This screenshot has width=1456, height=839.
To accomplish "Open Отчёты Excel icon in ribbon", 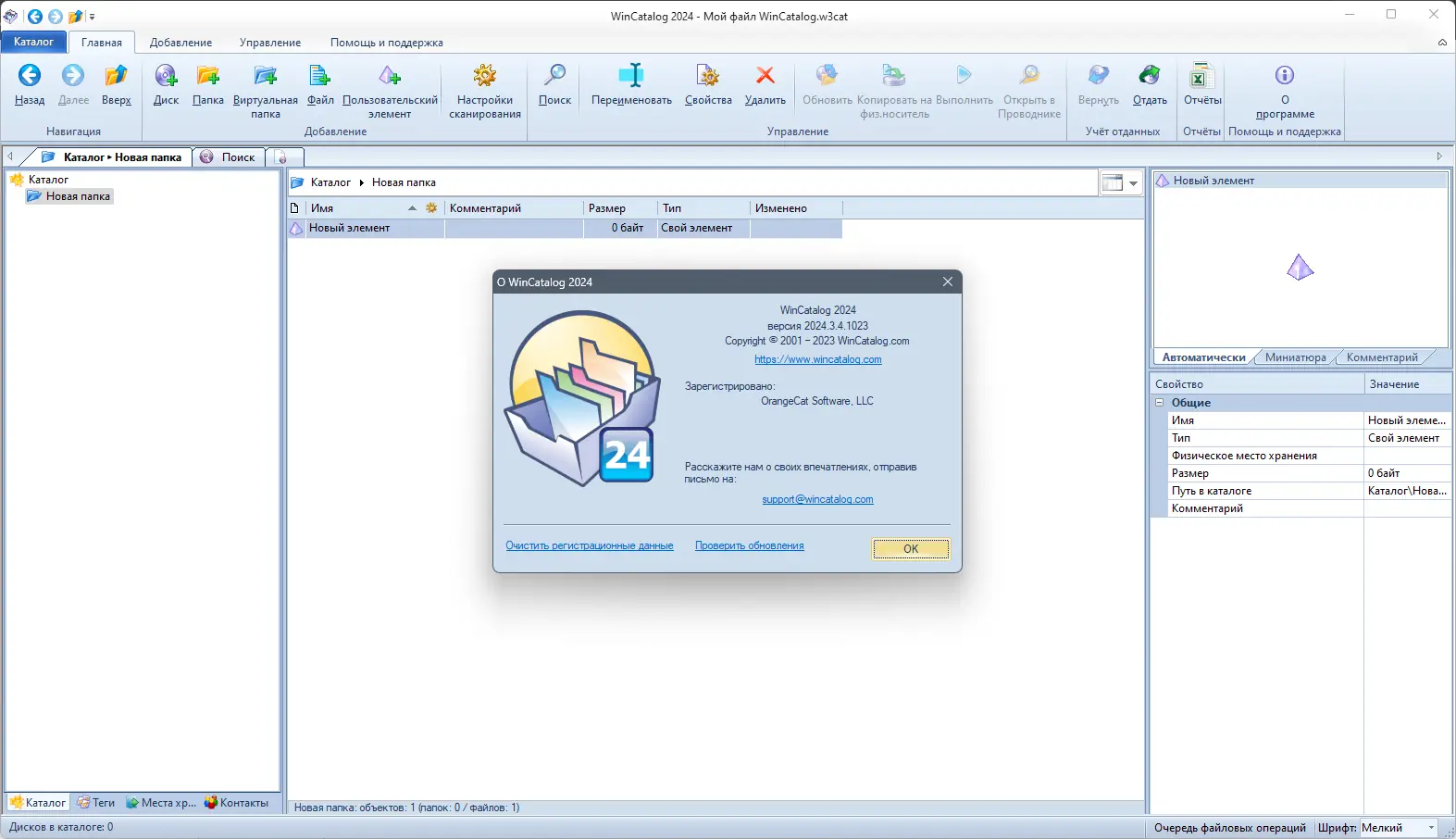I will pos(1201,76).
